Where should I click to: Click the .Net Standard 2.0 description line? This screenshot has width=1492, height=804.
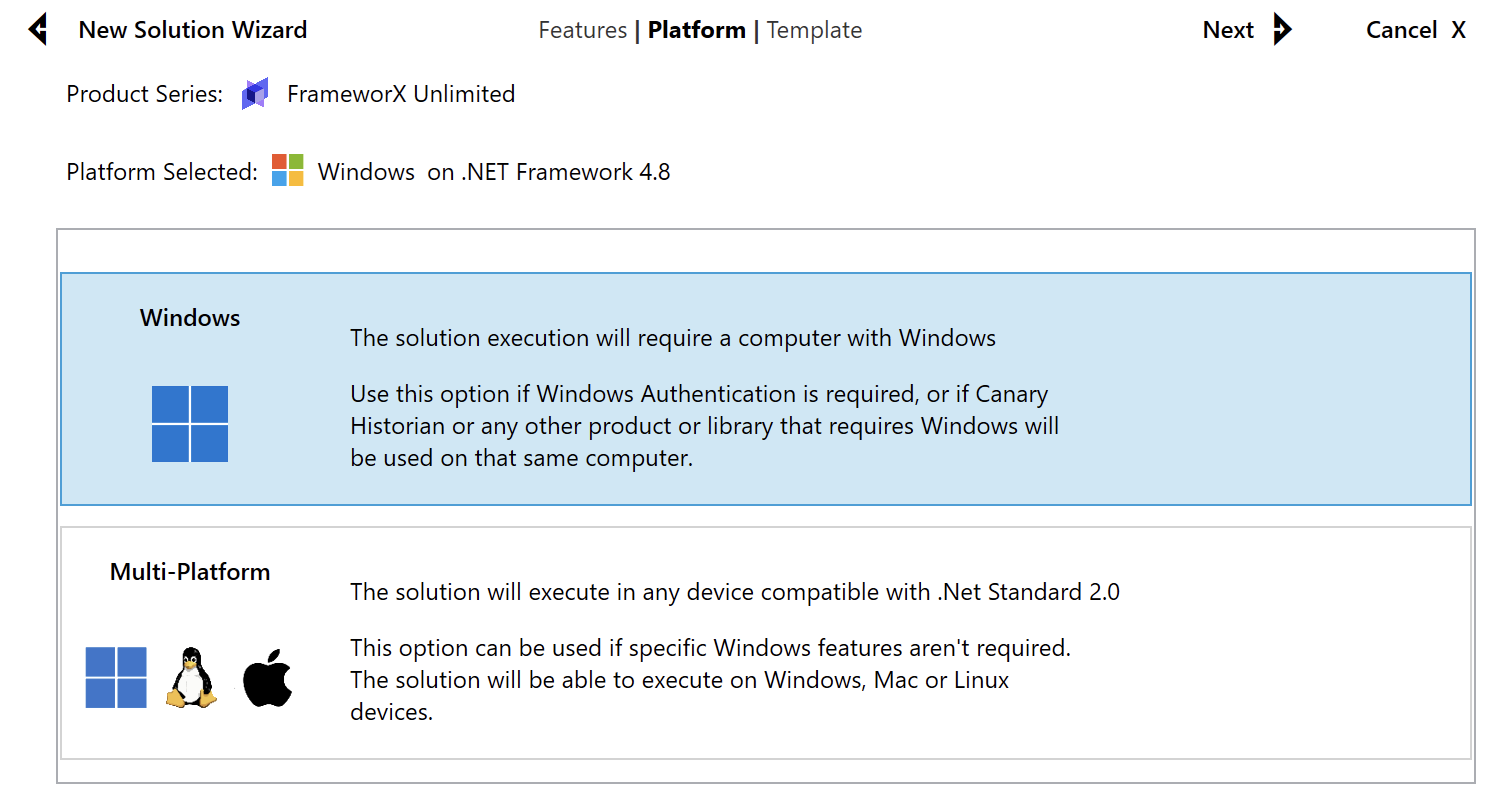tap(734, 592)
